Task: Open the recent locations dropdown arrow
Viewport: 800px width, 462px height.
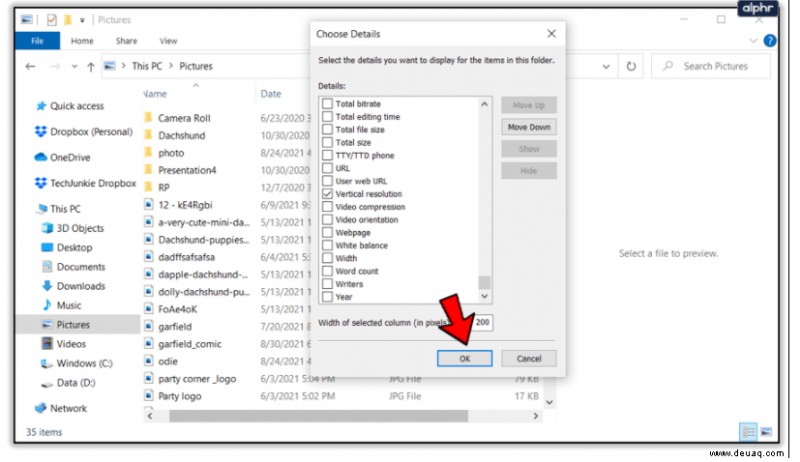Action: point(74,66)
